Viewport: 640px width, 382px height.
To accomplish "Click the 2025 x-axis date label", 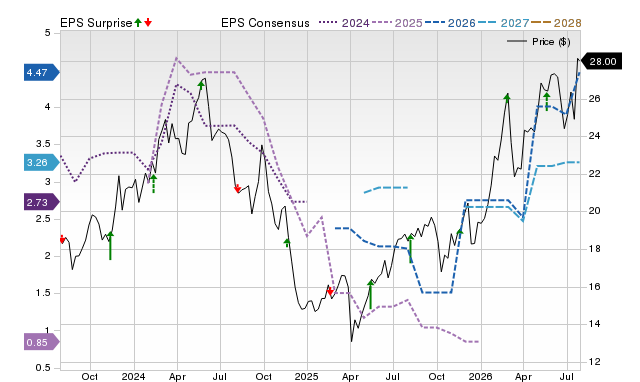I will [307, 376].
